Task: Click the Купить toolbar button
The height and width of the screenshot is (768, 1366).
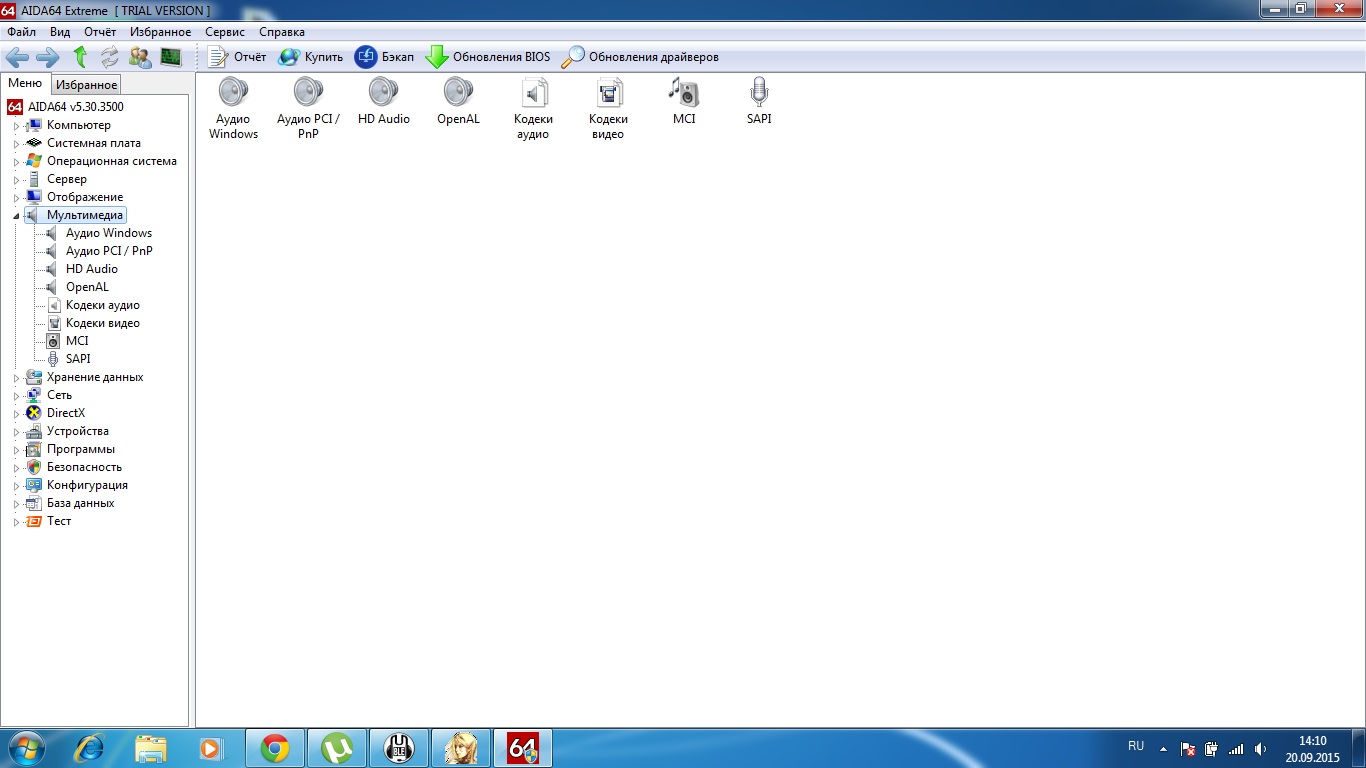Action: (x=310, y=57)
